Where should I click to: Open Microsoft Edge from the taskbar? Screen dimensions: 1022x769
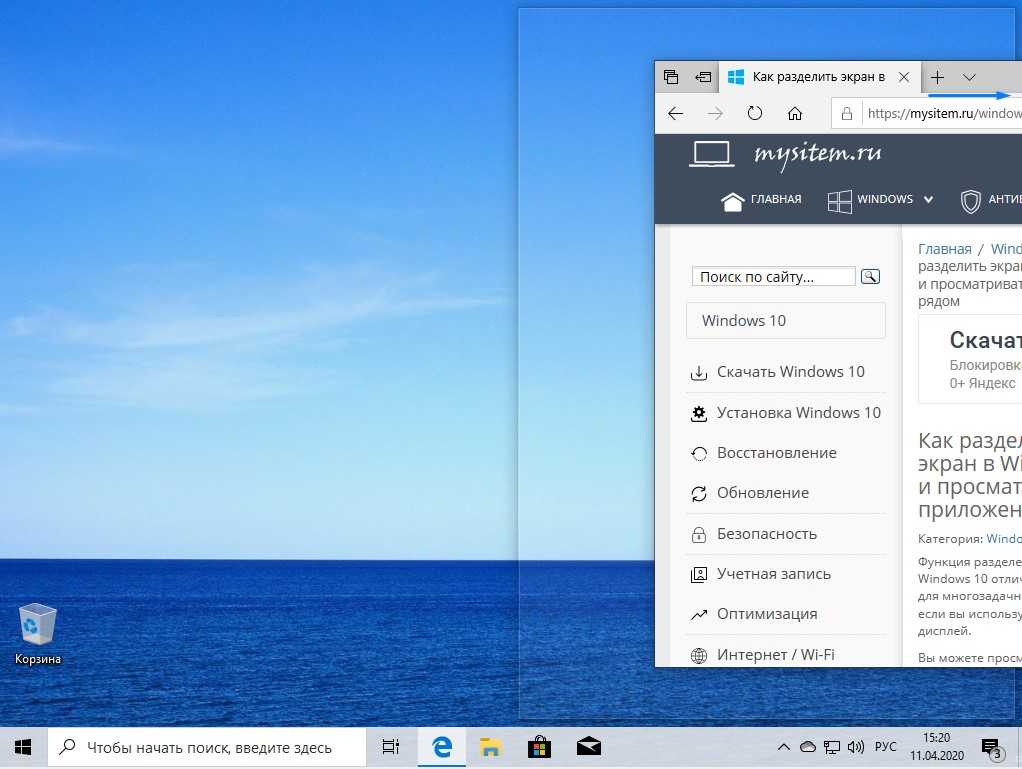pyautogui.click(x=442, y=747)
